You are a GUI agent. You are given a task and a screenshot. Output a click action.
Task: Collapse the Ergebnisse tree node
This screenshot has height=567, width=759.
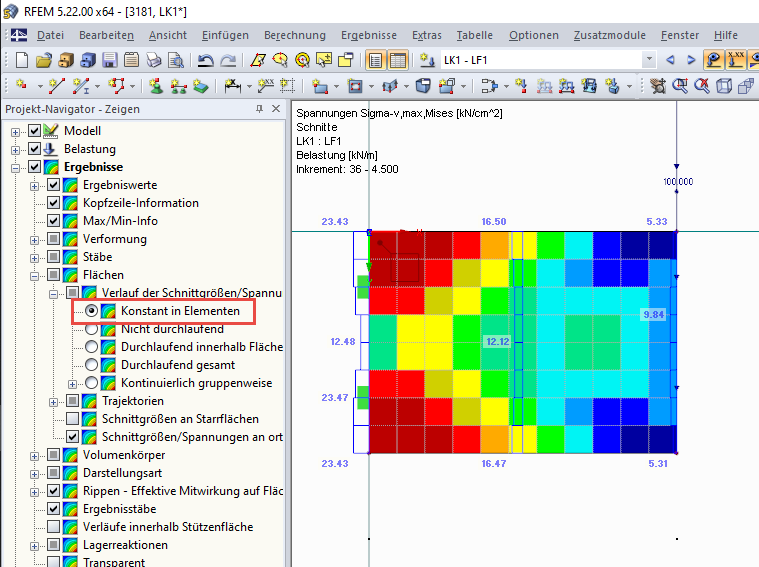click(15, 168)
